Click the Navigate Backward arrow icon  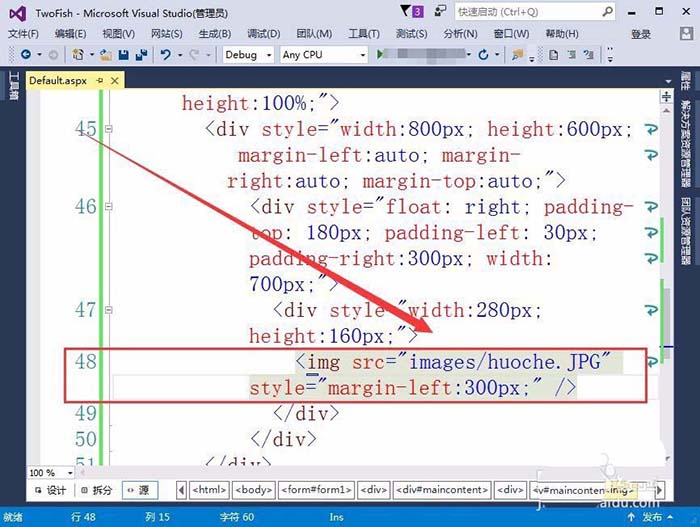[26, 54]
